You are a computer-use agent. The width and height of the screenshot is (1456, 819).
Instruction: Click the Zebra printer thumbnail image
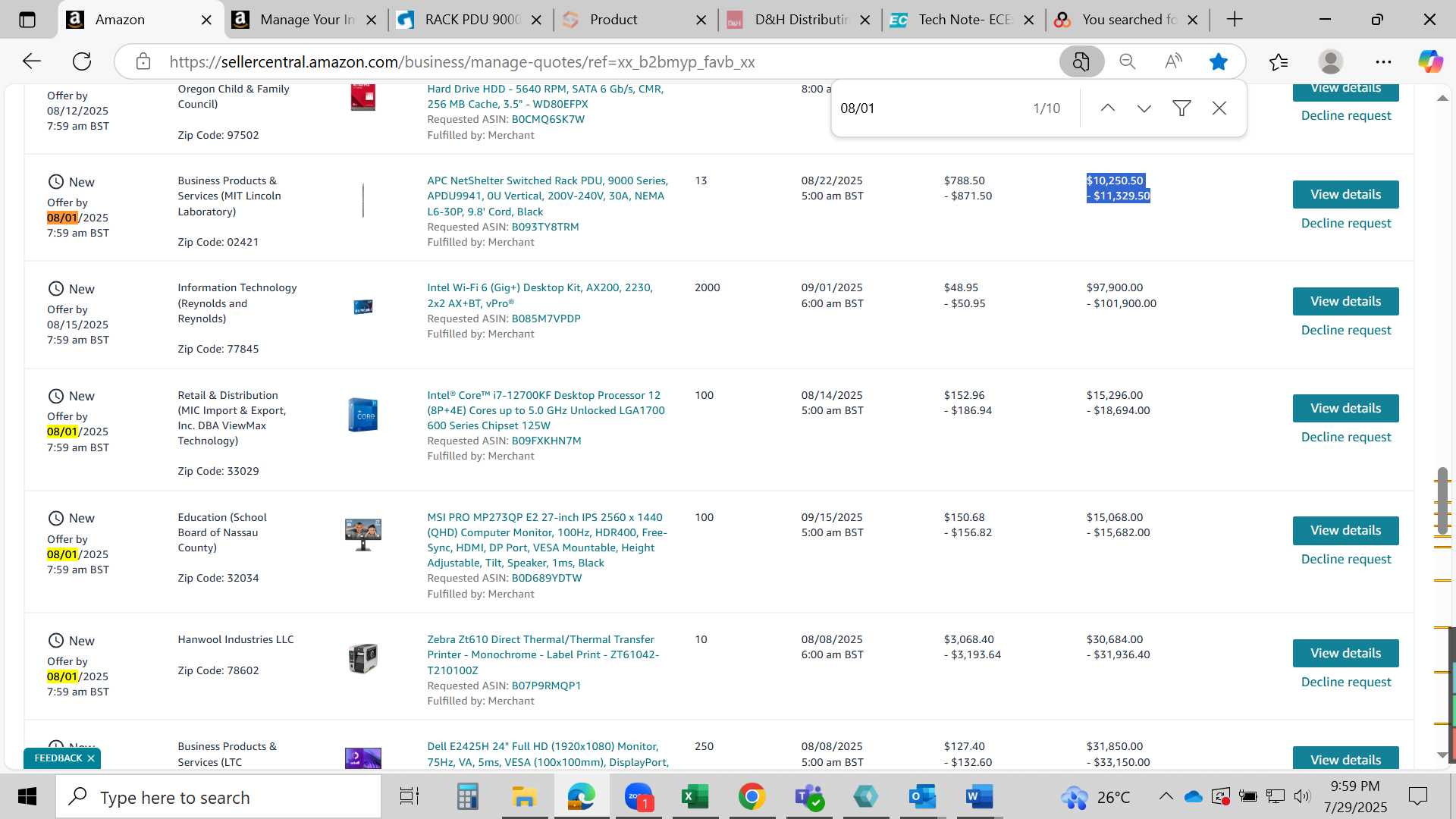pos(363,658)
